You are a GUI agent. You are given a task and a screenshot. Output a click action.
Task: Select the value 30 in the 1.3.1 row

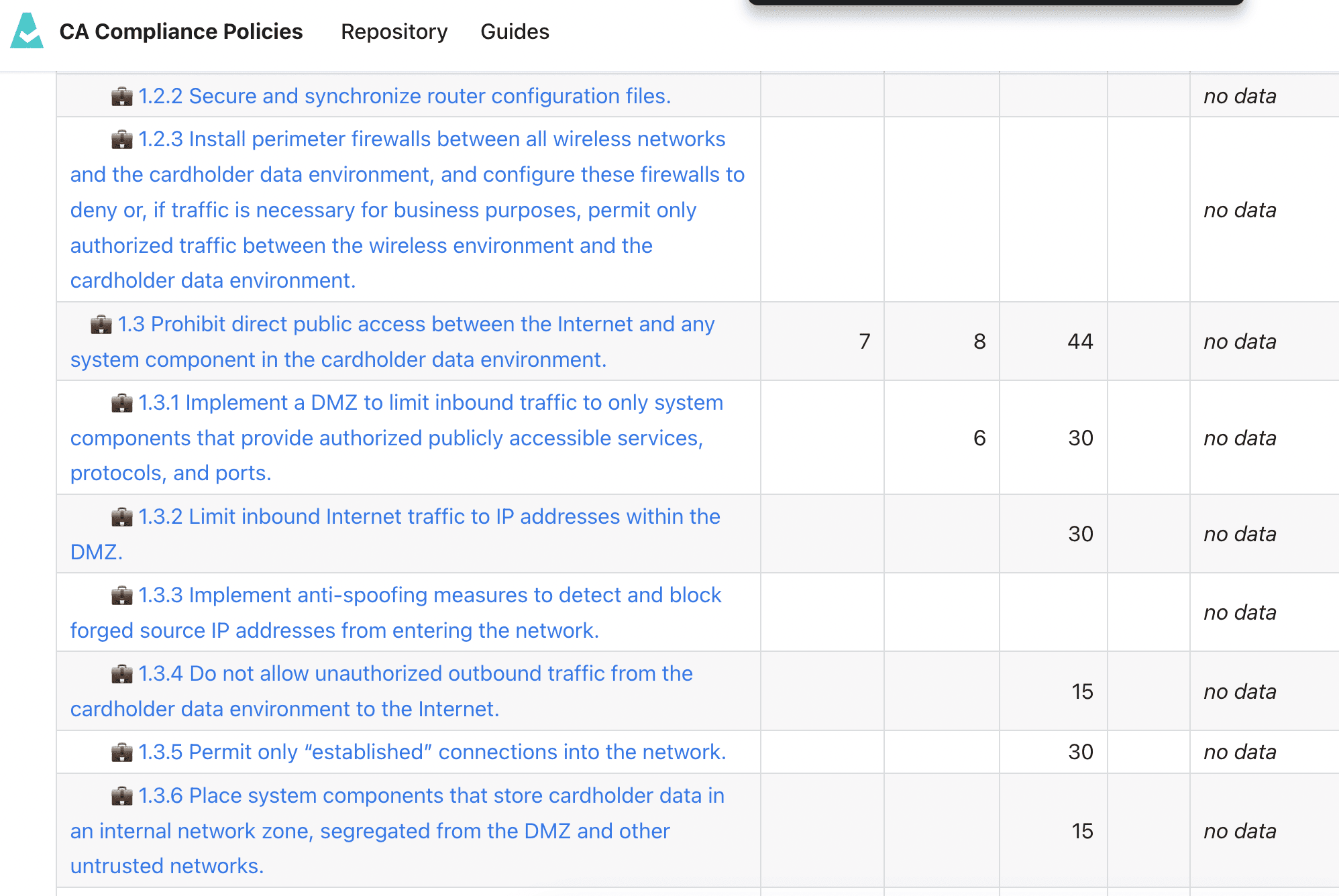point(1081,438)
